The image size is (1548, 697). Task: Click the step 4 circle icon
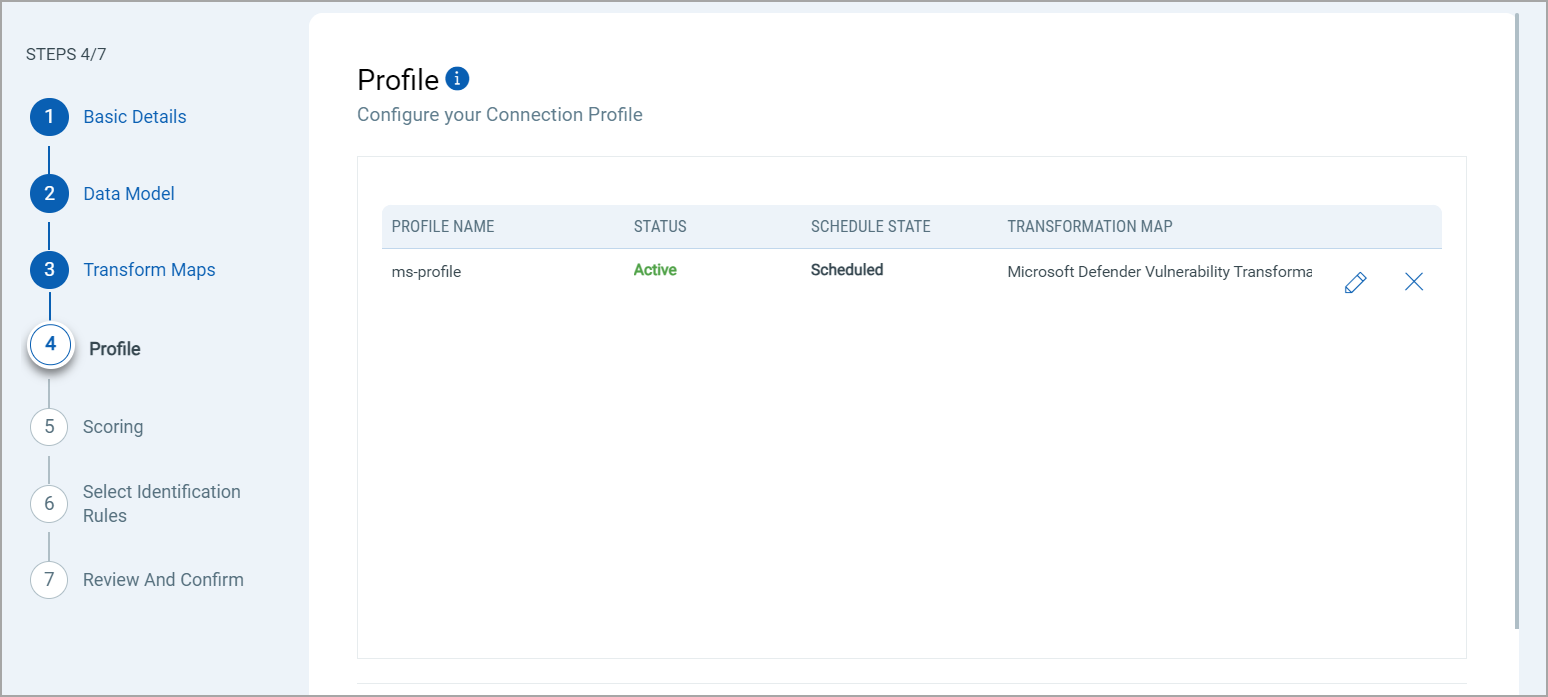pyautogui.click(x=50, y=346)
